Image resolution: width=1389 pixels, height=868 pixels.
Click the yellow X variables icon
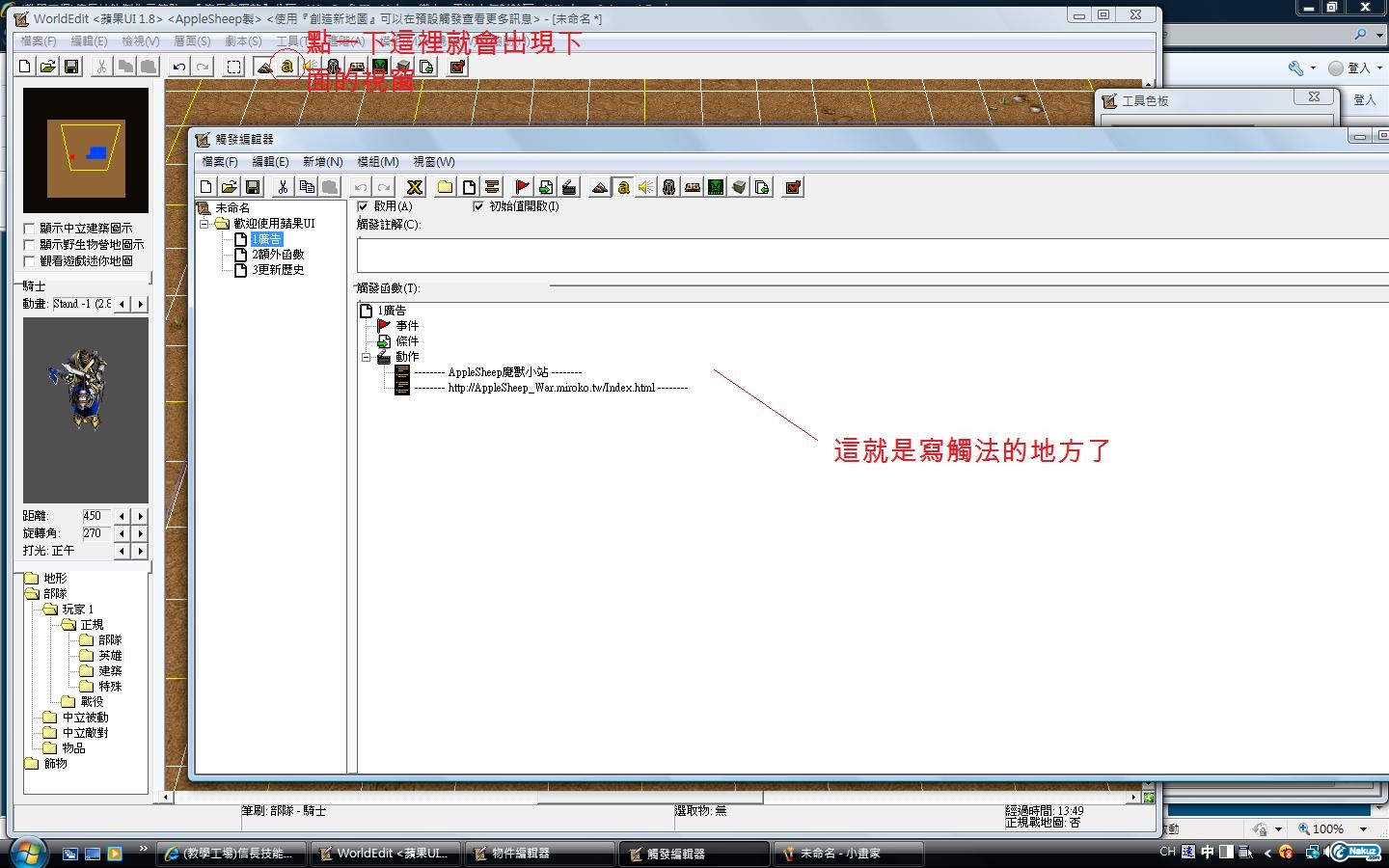click(x=415, y=187)
